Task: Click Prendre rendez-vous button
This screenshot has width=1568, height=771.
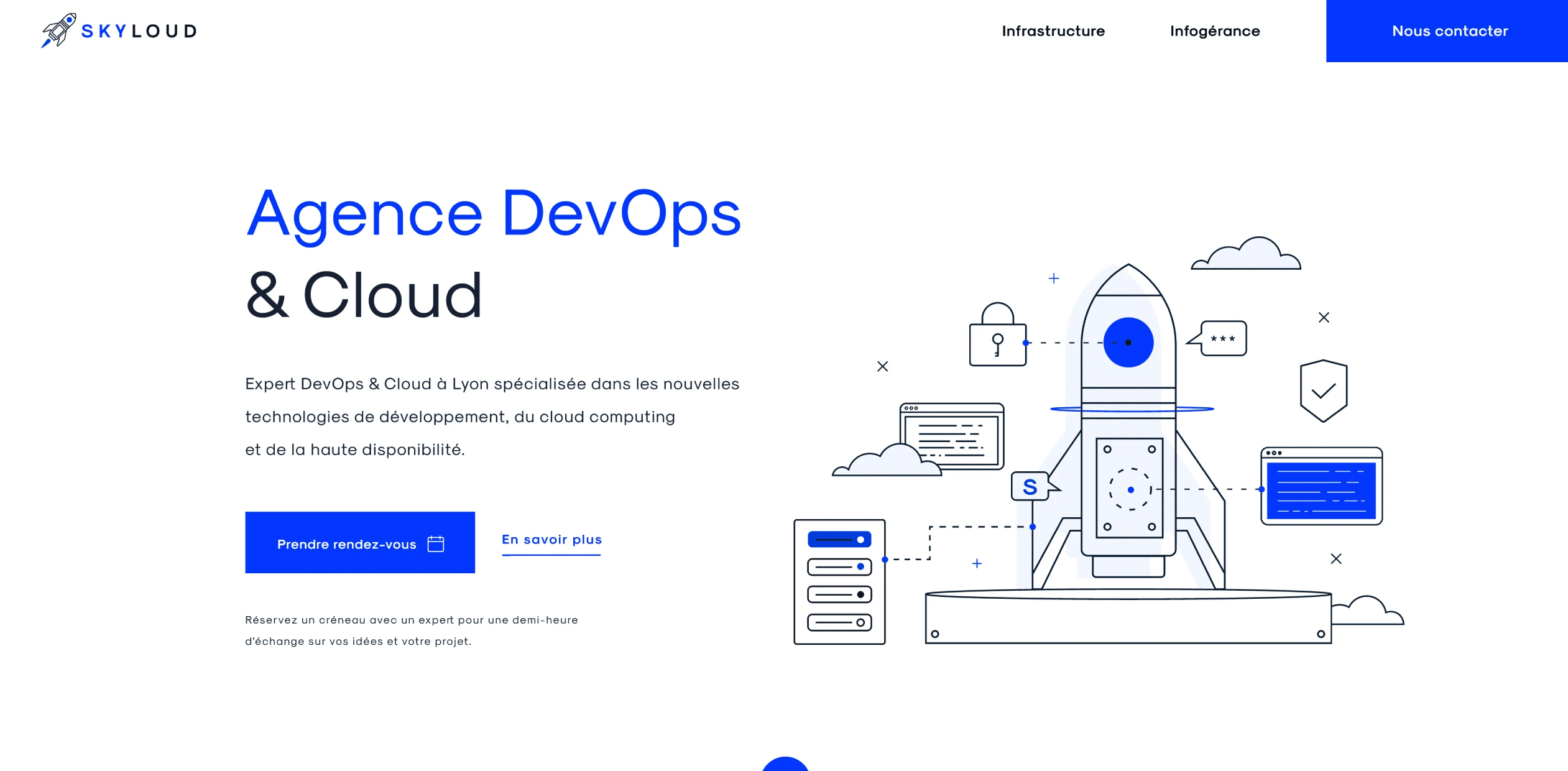Action: (x=359, y=543)
